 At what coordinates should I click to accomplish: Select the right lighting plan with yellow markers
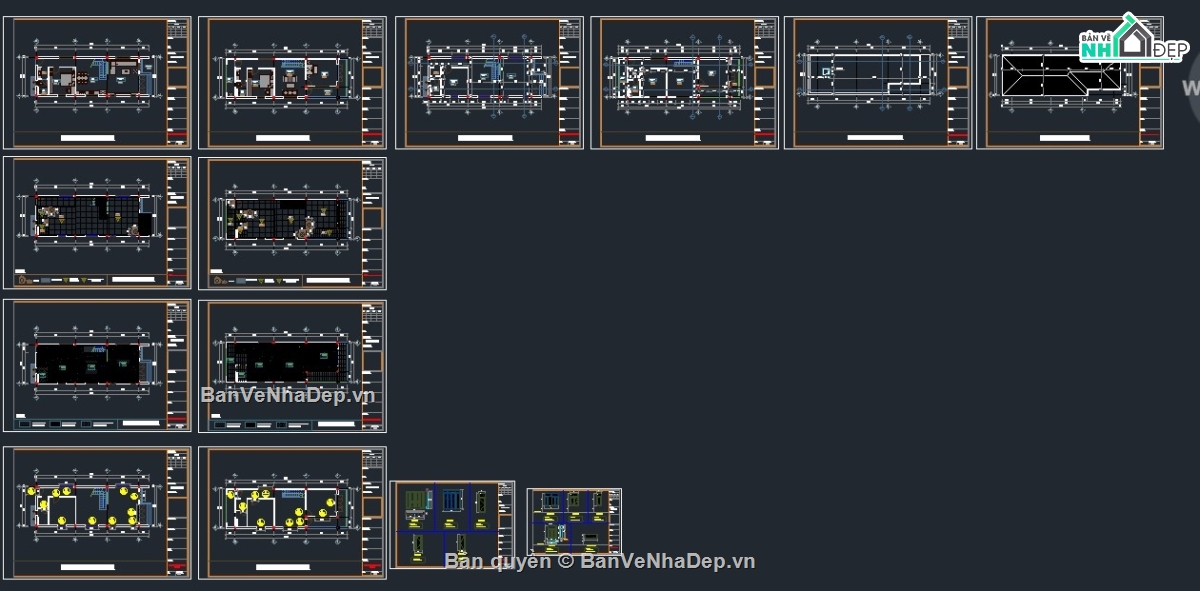(x=292, y=513)
